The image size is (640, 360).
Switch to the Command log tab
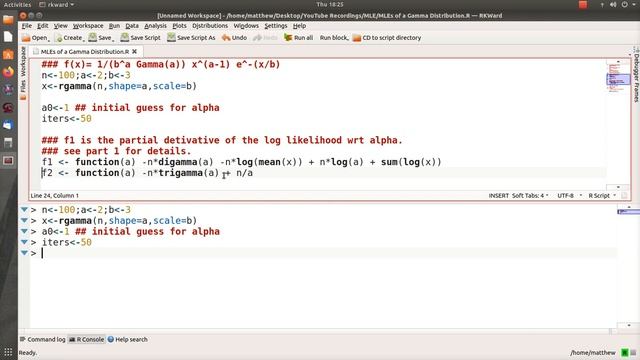tap(42, 339)
